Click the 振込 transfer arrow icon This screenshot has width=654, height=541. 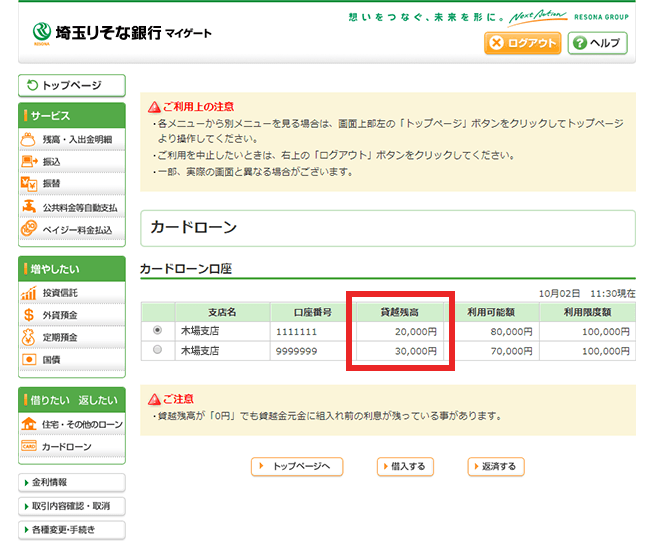point(29,161)
